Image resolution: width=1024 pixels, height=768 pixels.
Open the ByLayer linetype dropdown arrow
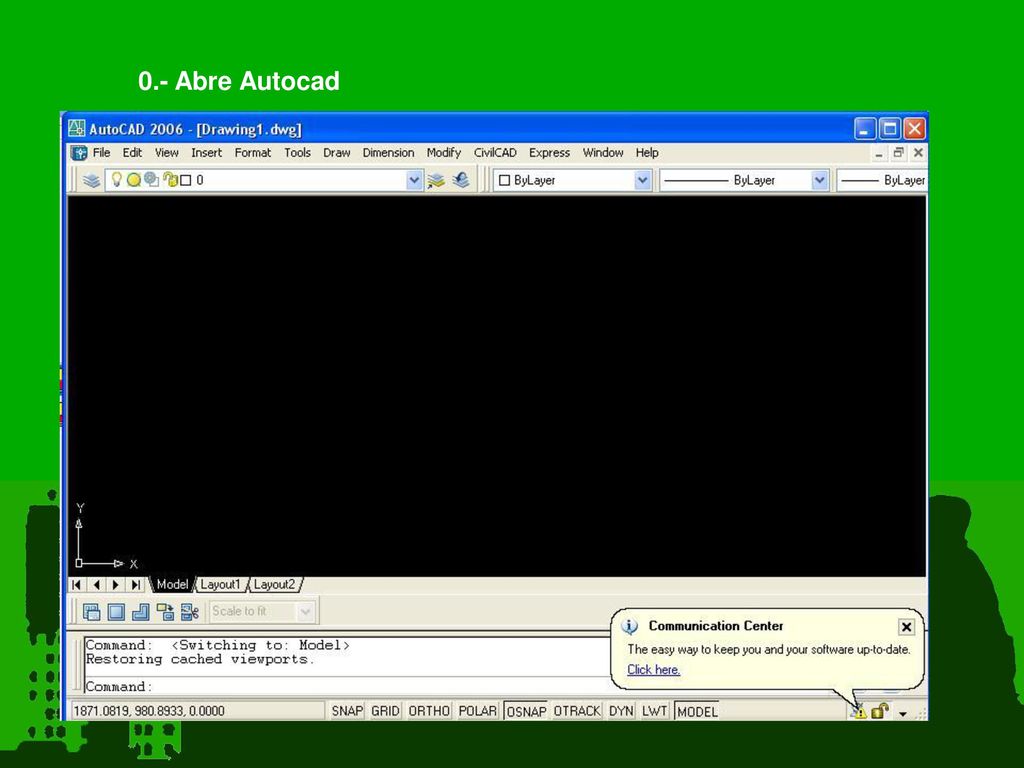pos(820,180)
